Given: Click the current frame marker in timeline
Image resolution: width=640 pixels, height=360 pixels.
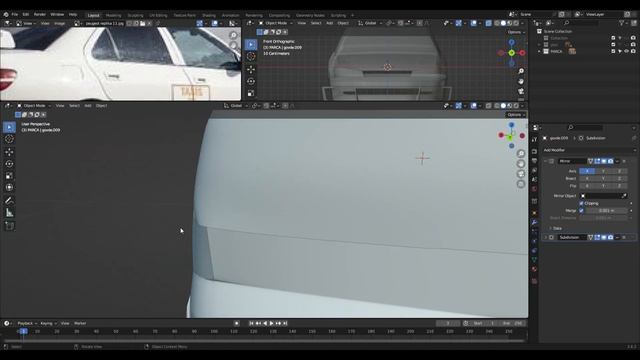Looking at the screenshot, I should coord(23,331).
